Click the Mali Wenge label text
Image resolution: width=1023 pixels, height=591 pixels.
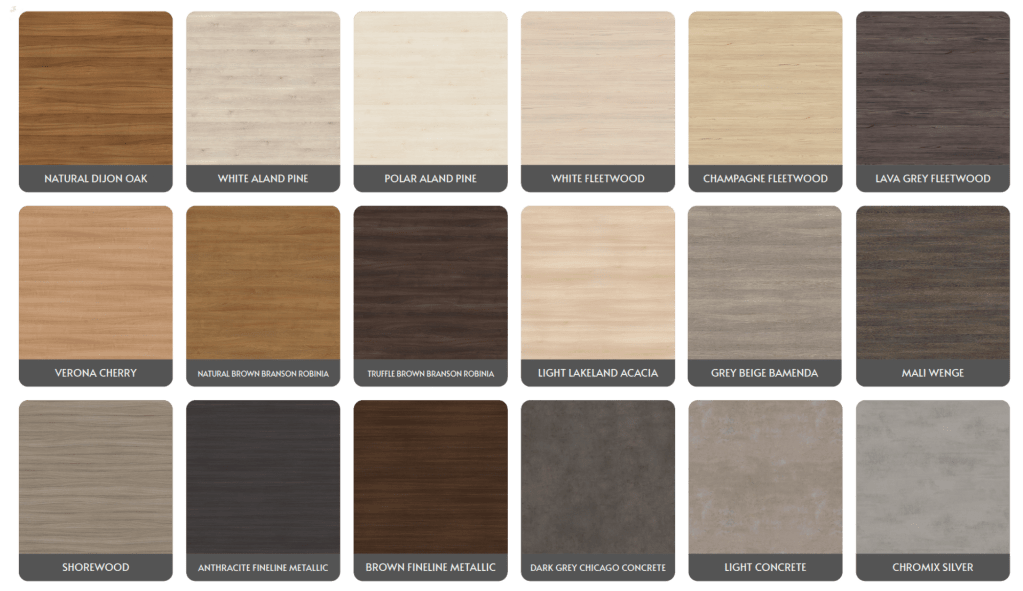tap(932, 373)
